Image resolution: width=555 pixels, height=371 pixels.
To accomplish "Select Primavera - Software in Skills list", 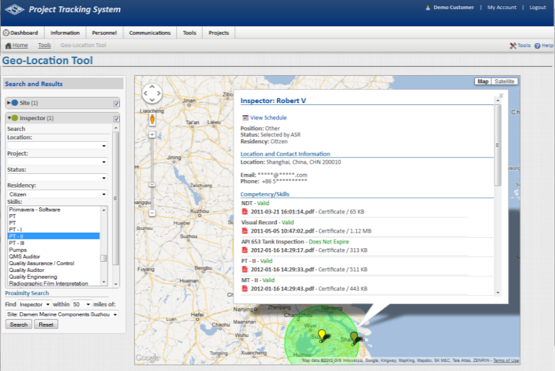I will pyautogui.click(x=54, y=210).
